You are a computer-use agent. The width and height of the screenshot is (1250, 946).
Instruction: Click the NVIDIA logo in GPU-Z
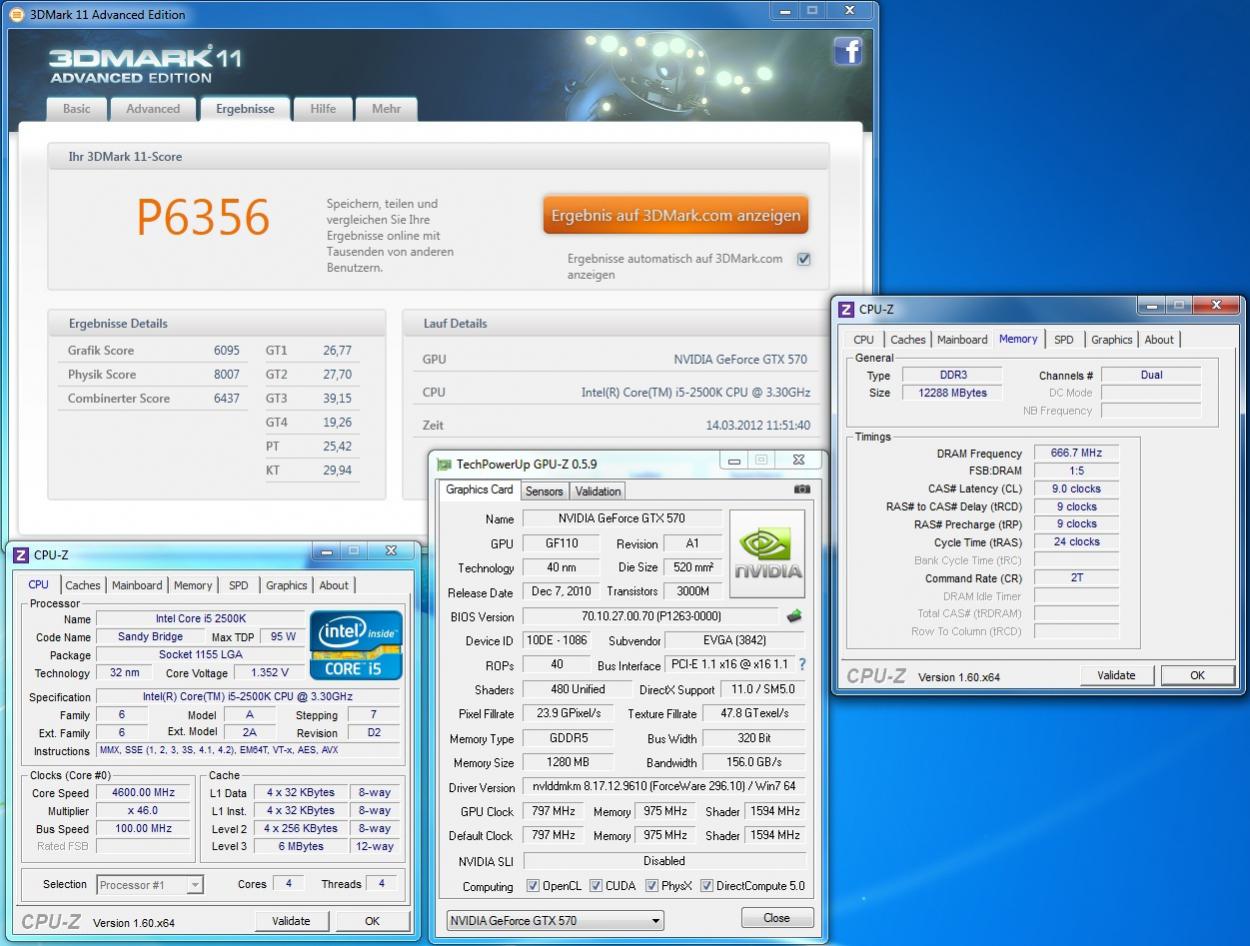pyautogui.click(x=767, y=555)
